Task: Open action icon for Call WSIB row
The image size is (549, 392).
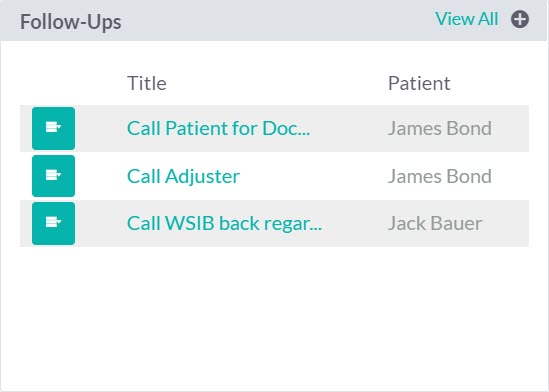Action: coord(53,223)
